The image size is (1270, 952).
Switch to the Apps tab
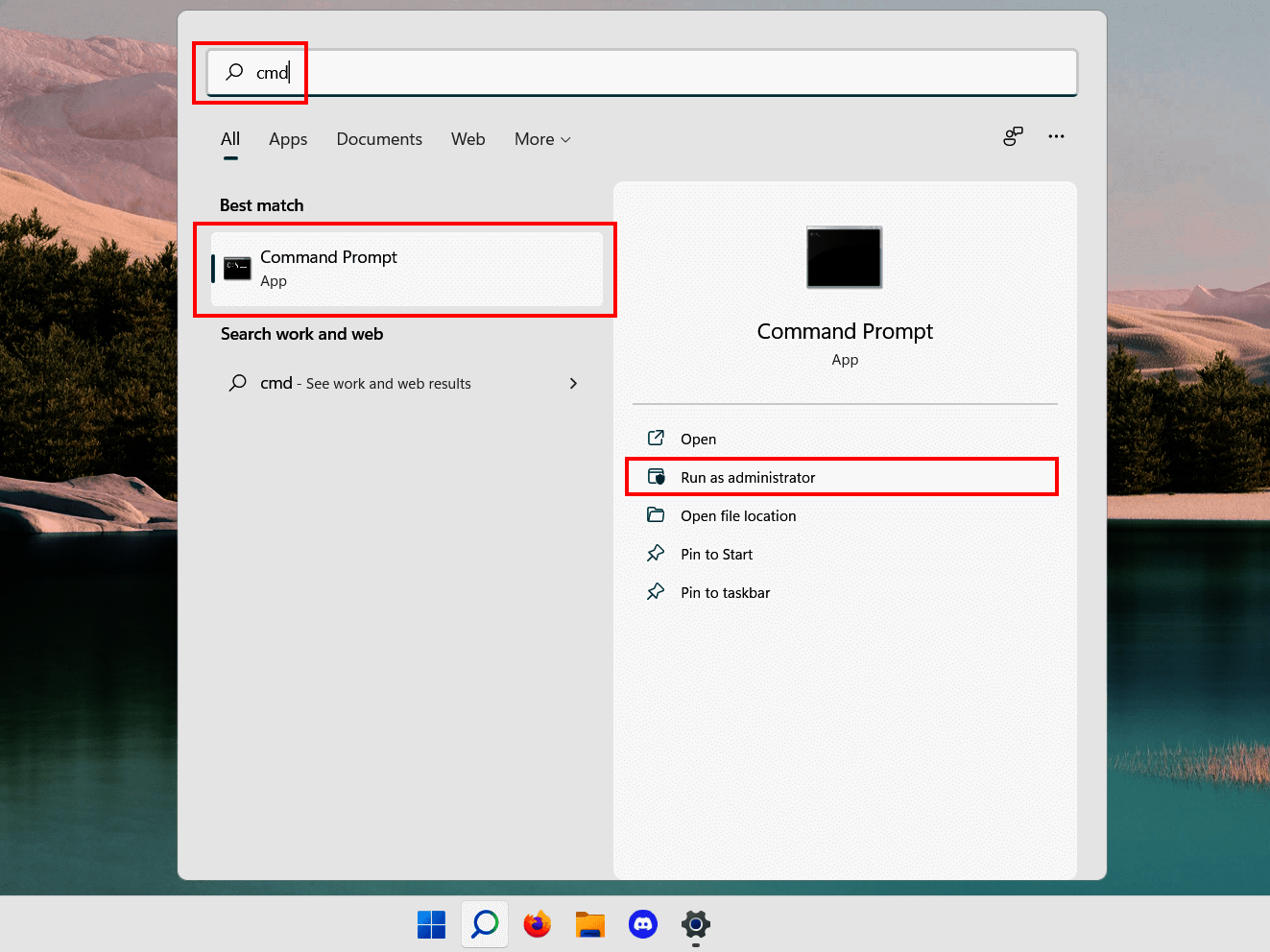click(x=287, y=139)
